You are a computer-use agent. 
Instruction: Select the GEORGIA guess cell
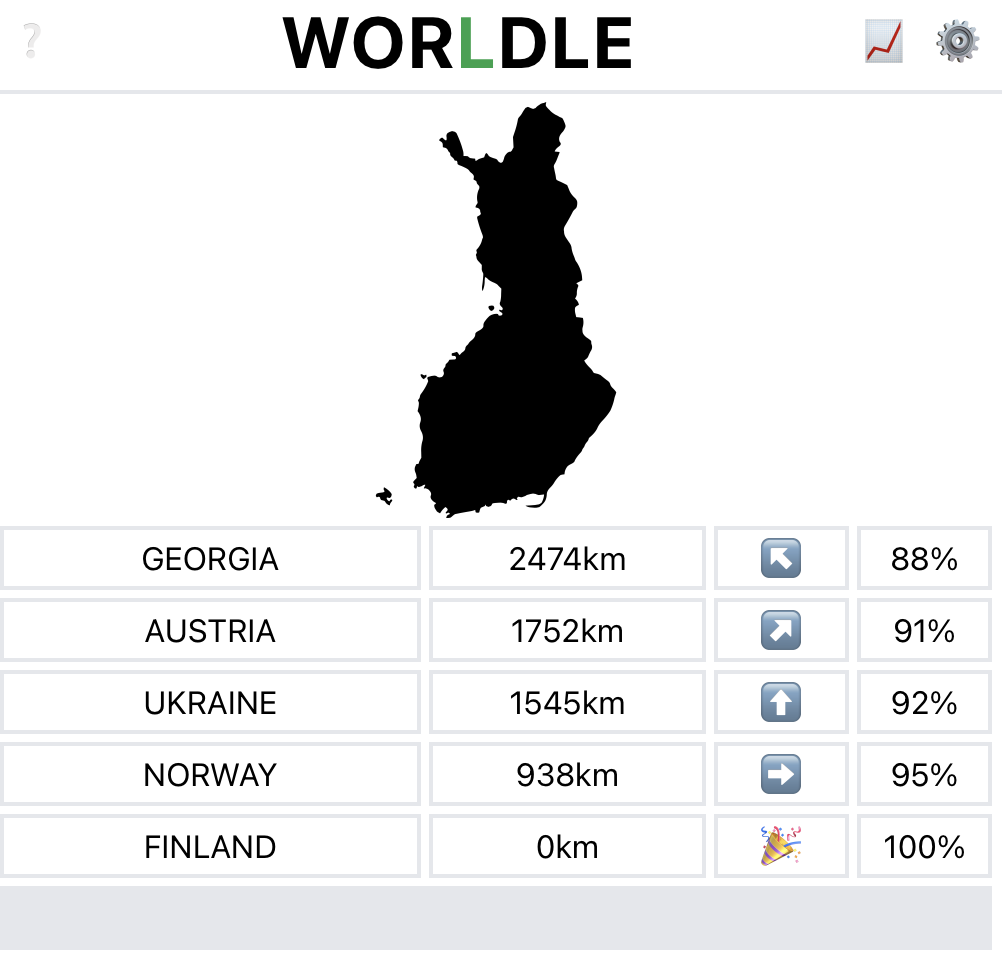click(x=210, y=558)
